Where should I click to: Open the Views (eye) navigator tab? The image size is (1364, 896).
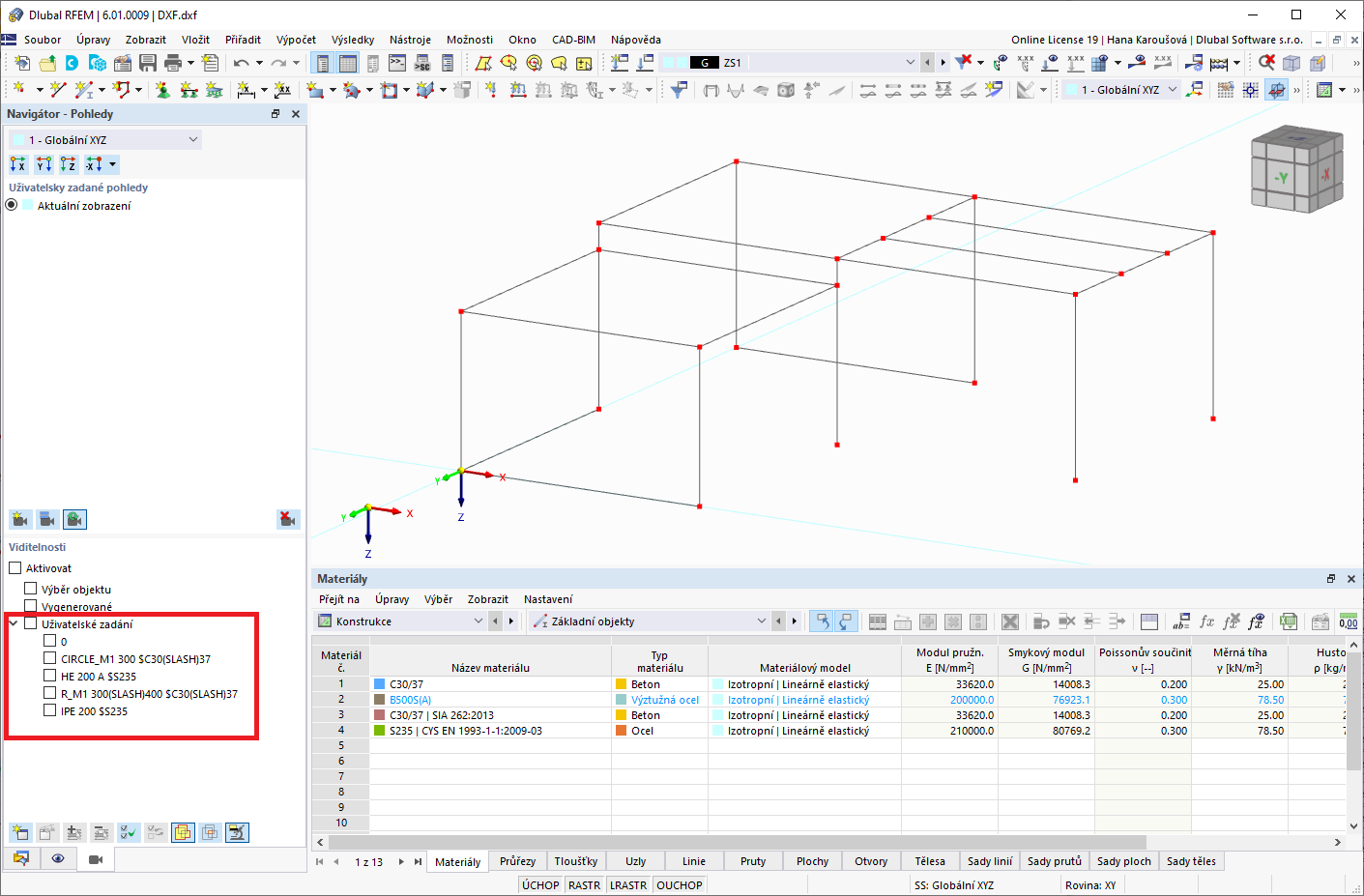click(x=58, y=858)
